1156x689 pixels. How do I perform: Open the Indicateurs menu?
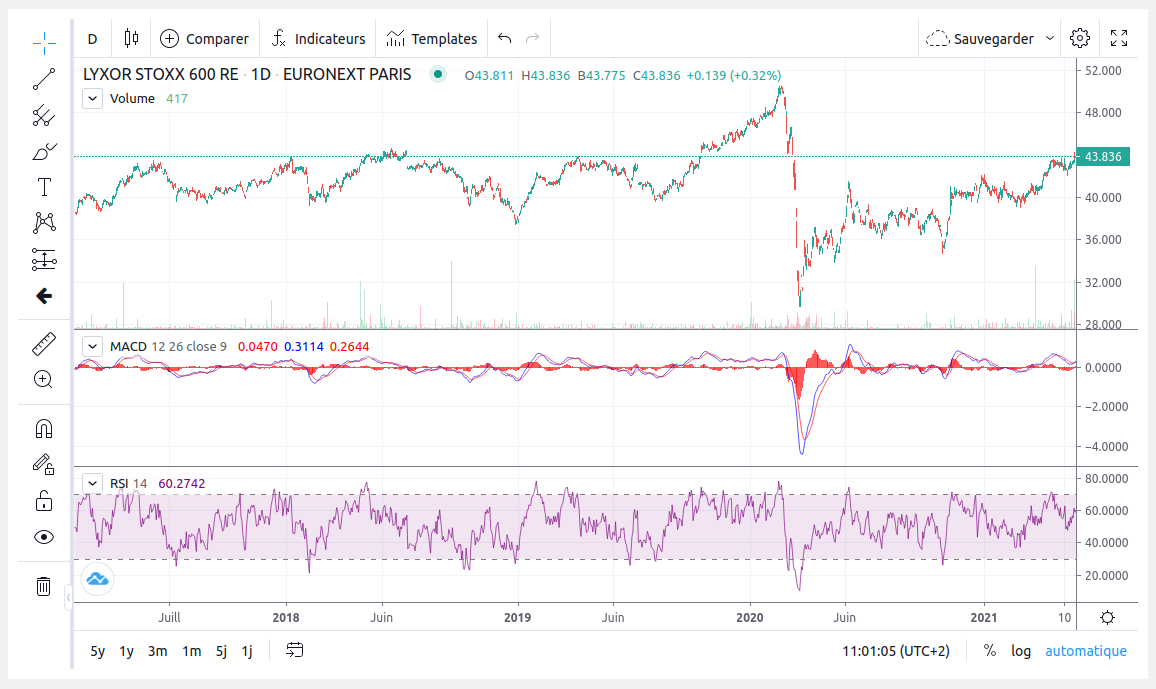point(318,38)
